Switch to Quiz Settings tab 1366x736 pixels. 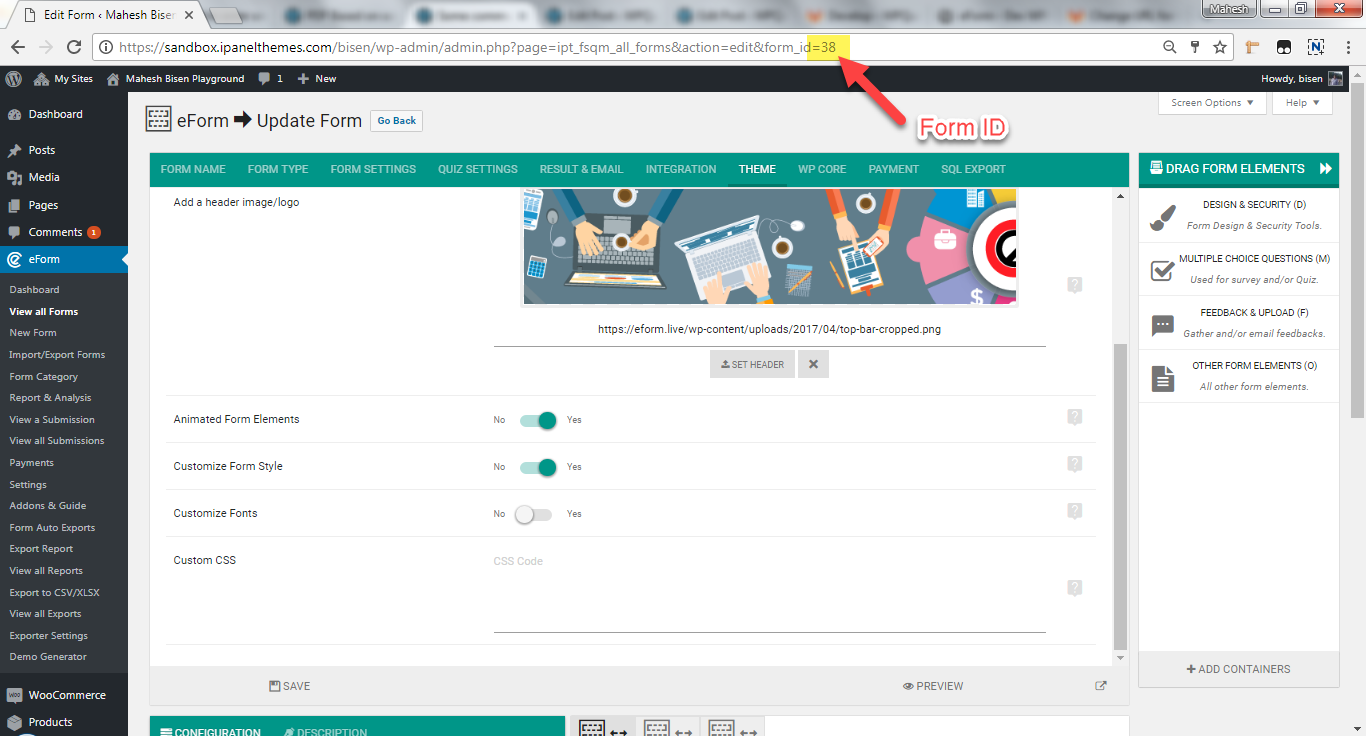pyautogui.click(x=477, y=169)
